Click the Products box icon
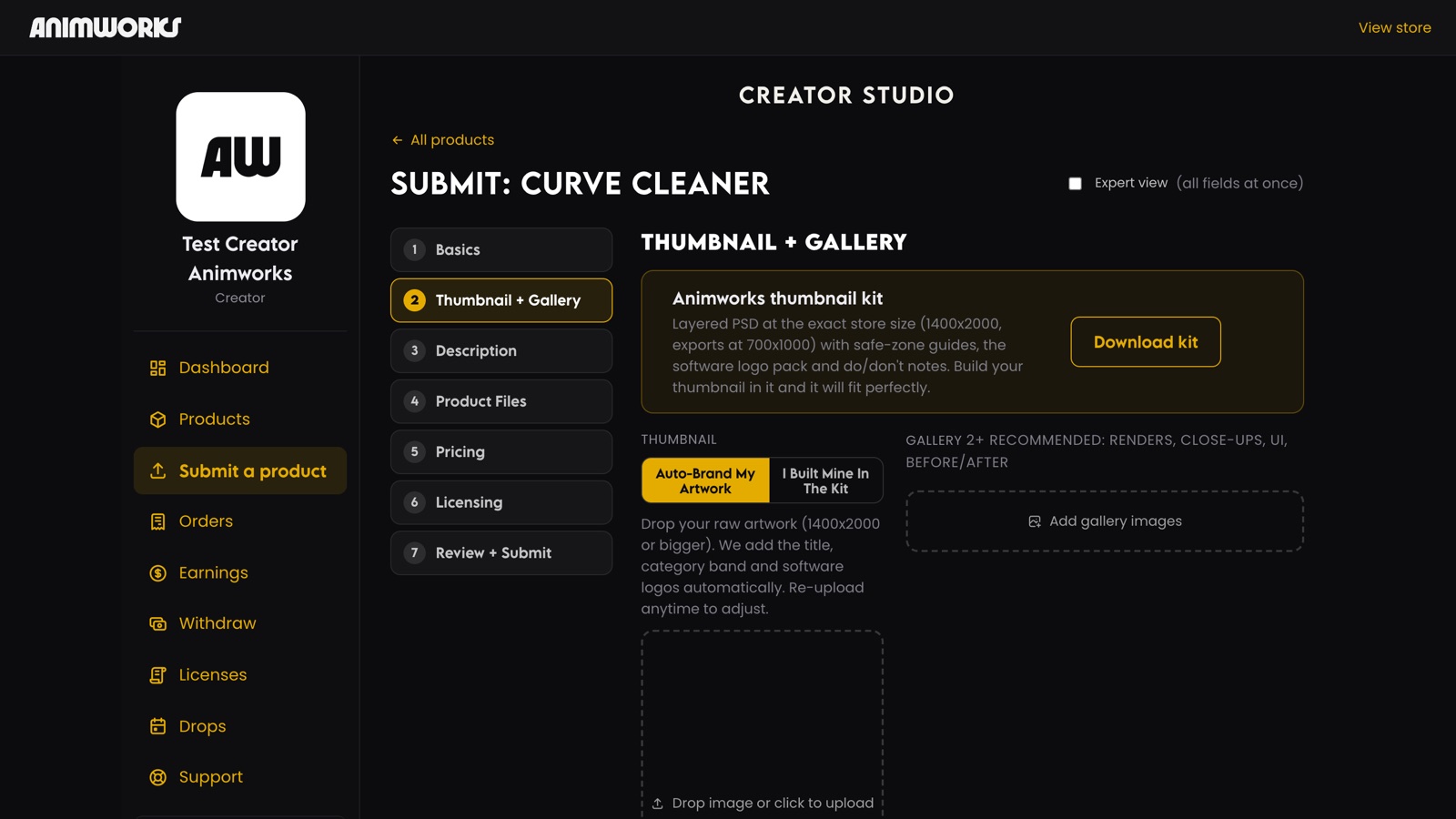The image size is (1456, 819). [x=157, y=420]
